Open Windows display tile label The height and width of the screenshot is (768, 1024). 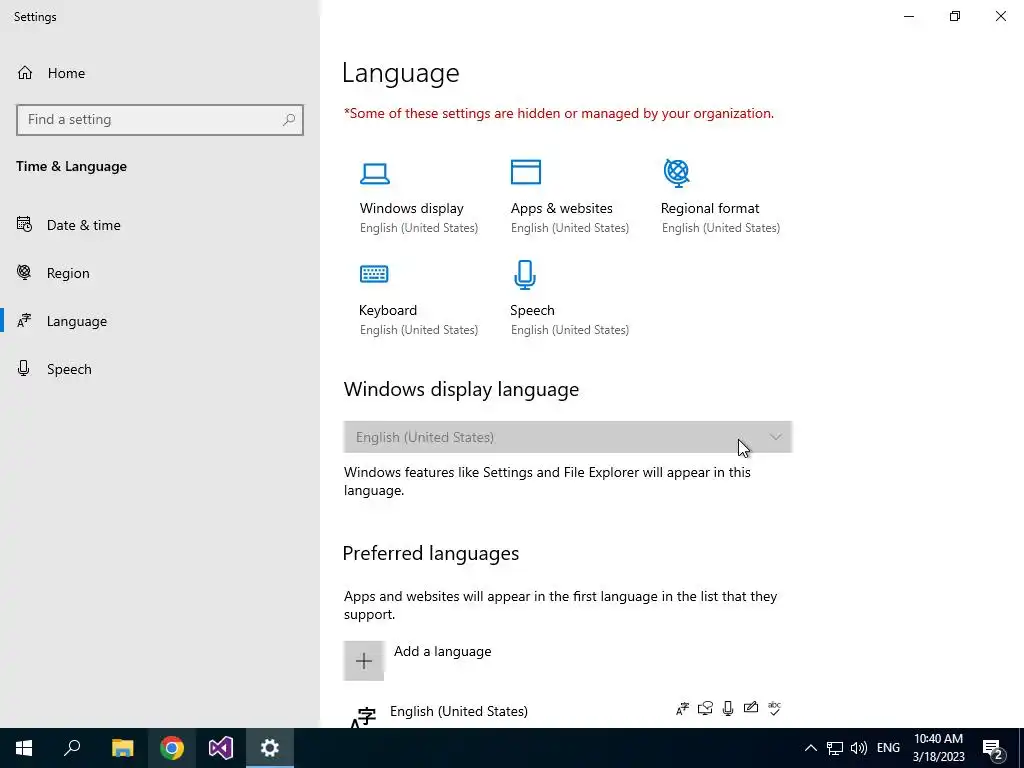[411, 208]
